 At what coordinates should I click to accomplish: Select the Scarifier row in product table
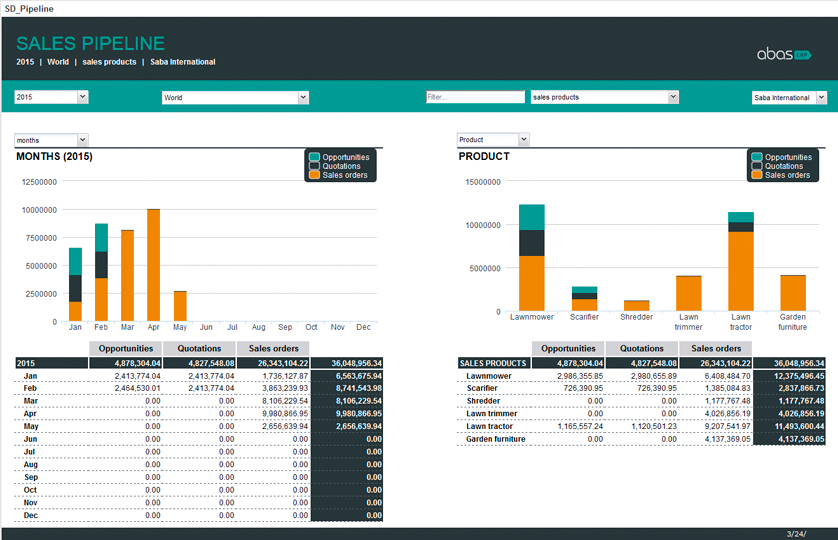click(x=483, y=386)
